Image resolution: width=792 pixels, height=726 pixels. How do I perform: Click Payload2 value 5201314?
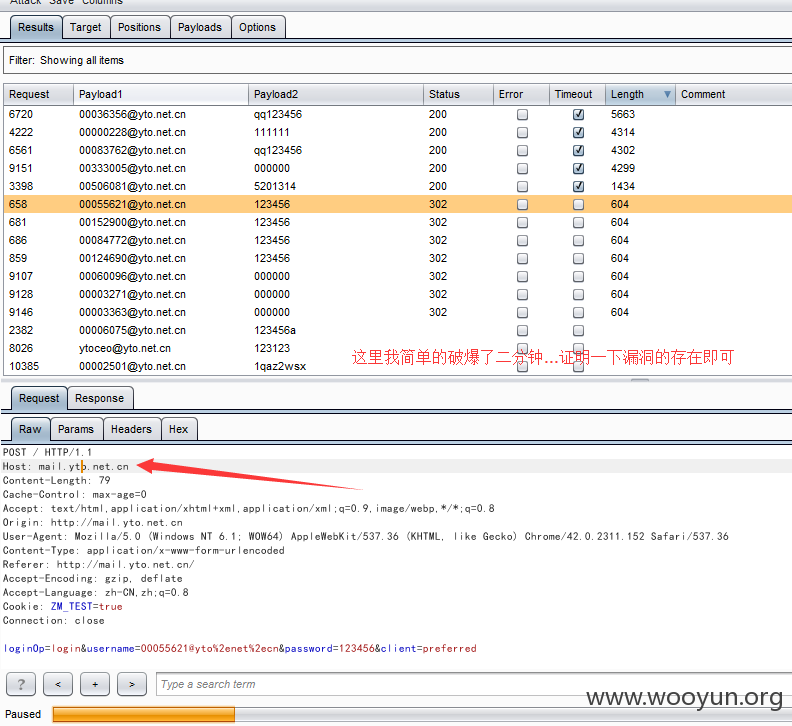pyautogui.click(x=275, y=186)
